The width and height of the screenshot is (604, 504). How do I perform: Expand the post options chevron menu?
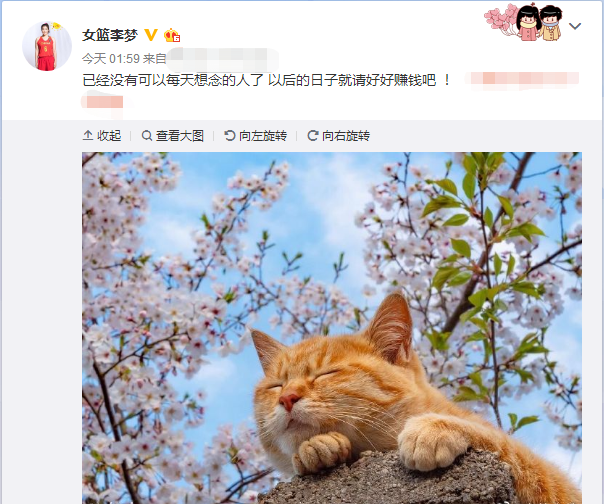pos(575,26)
